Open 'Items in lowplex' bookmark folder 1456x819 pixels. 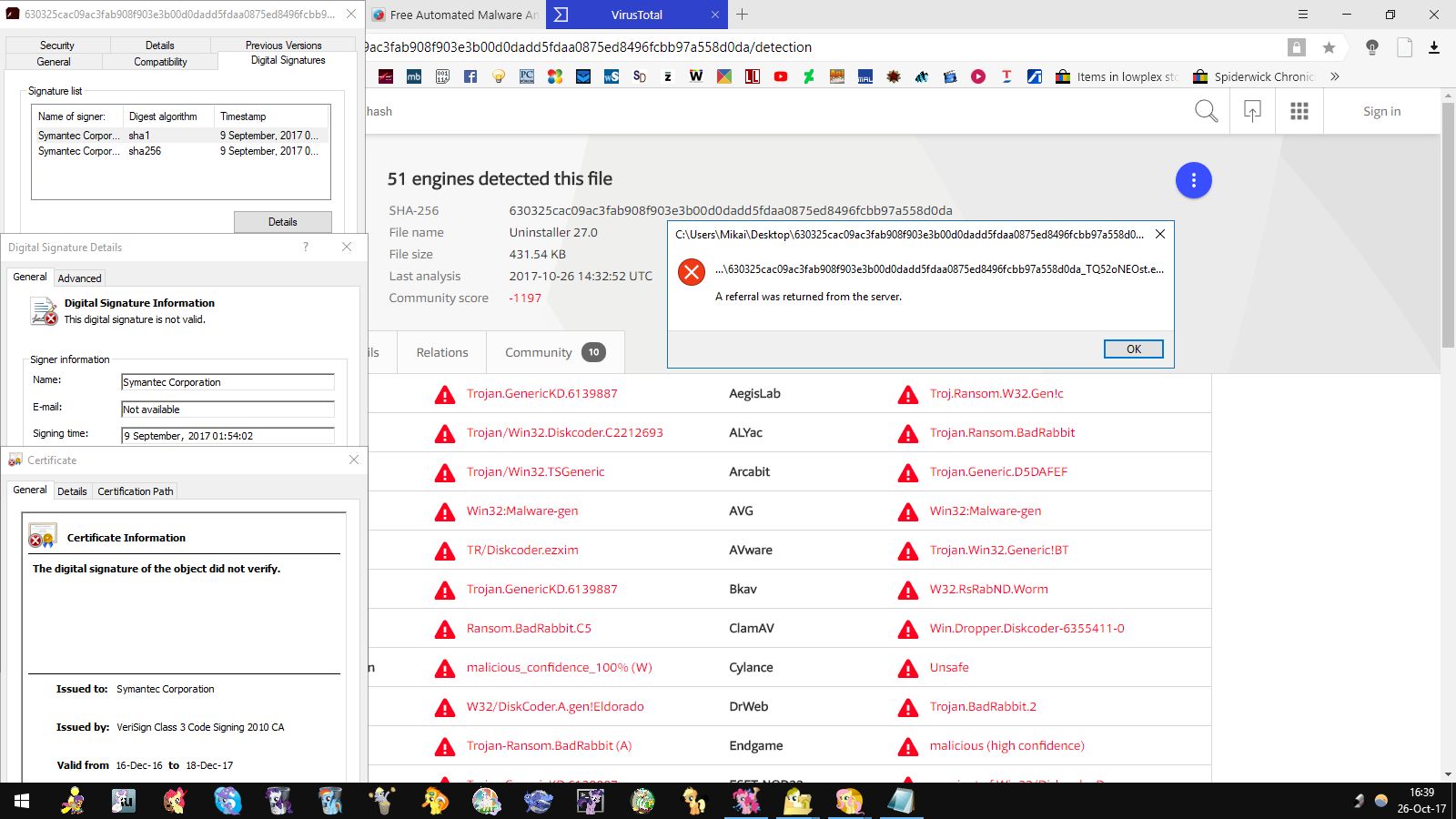(1117, 76)
